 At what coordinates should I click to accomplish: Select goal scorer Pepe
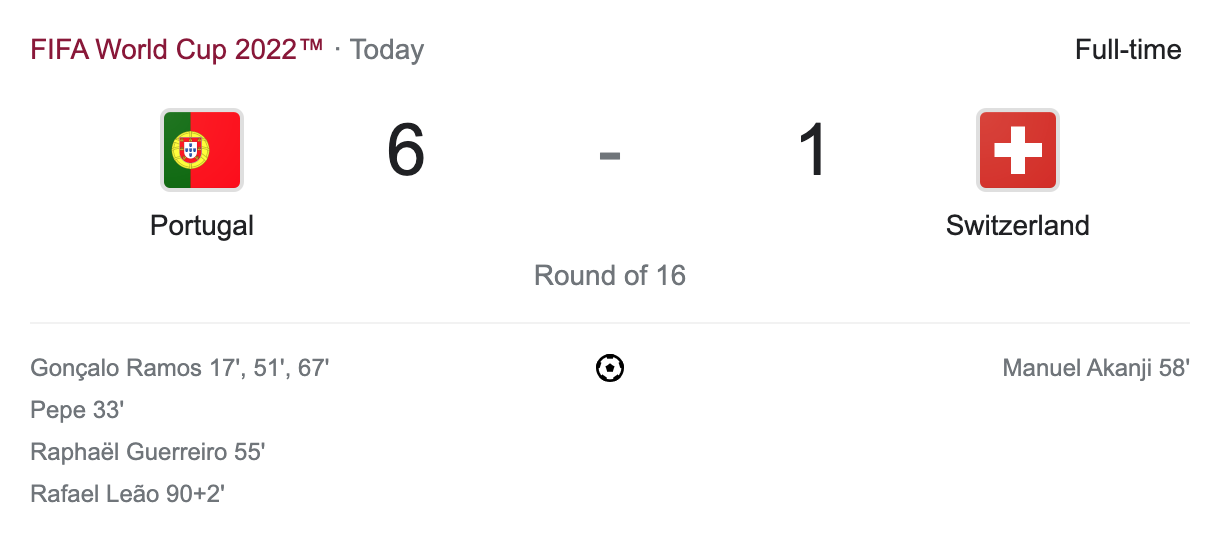[56, 410]
